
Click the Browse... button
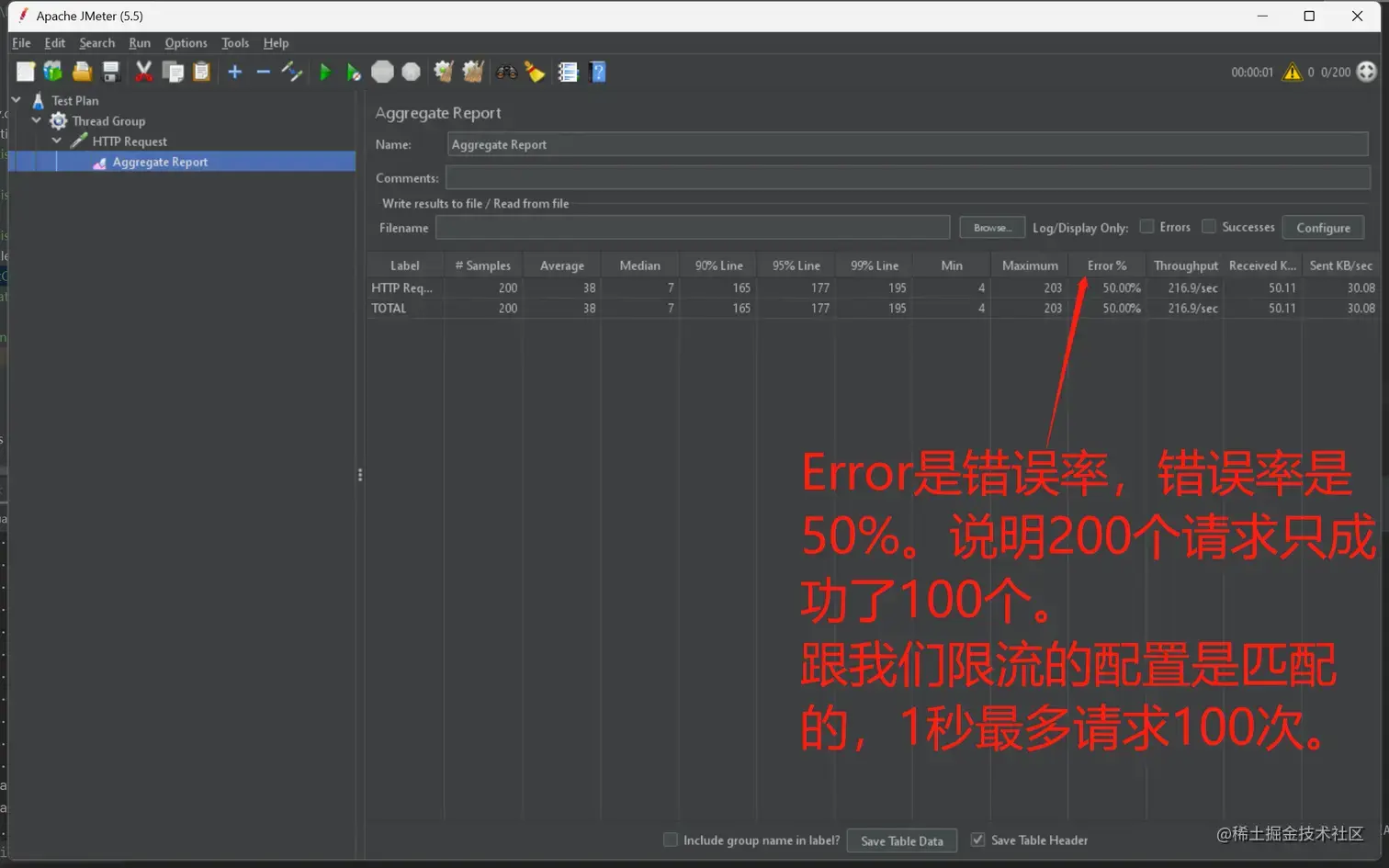pos(992,228)
